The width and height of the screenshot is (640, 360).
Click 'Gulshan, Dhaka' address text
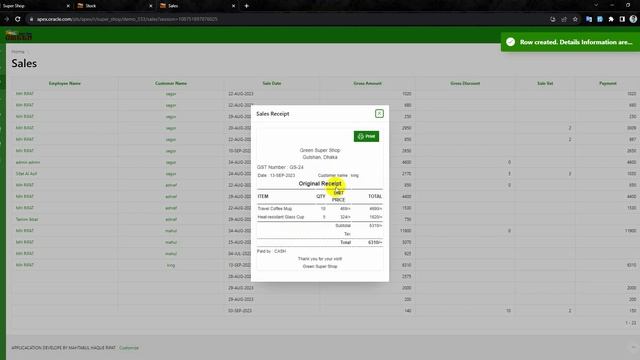pos(320,157)
